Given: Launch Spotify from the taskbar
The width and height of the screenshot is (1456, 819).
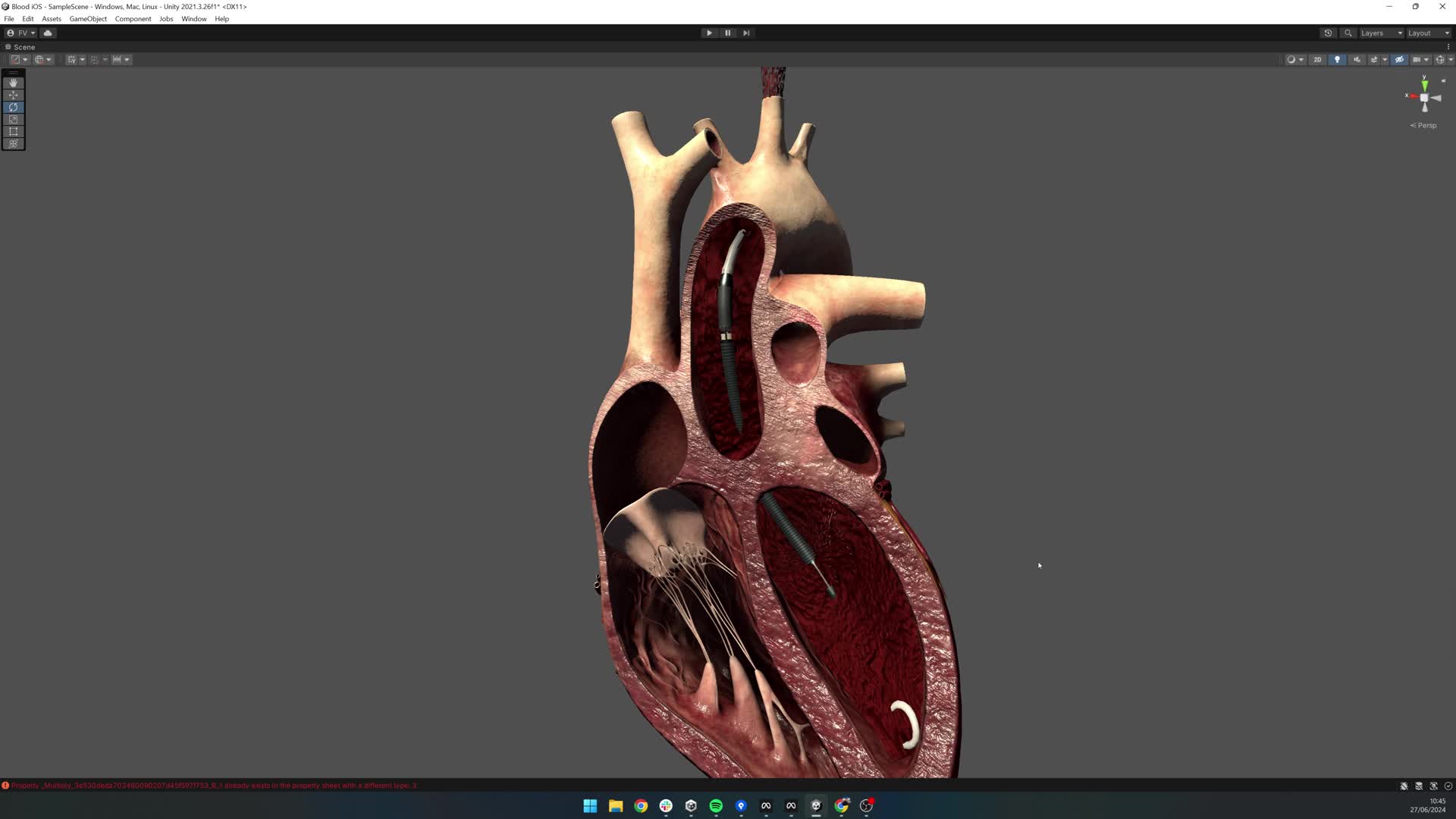Looking at the screenshot, I should coord(715,806).
